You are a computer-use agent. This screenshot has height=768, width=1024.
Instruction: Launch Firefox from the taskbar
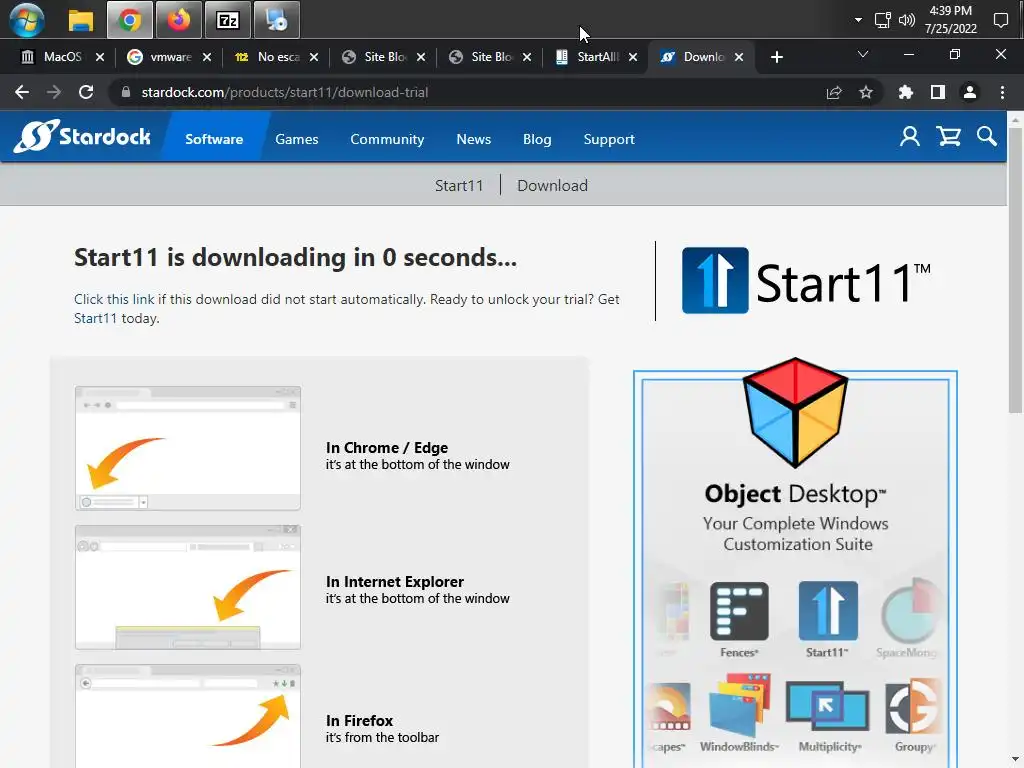tap(178, 20)
